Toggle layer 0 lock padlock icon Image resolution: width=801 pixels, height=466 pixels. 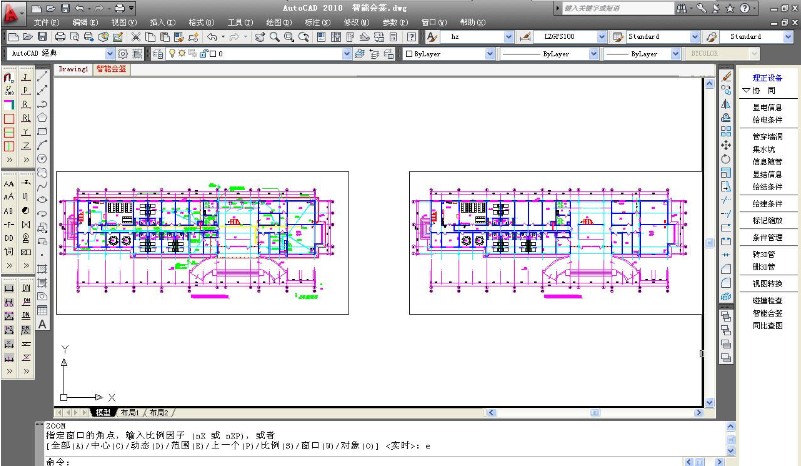click(x=203, y=53)
